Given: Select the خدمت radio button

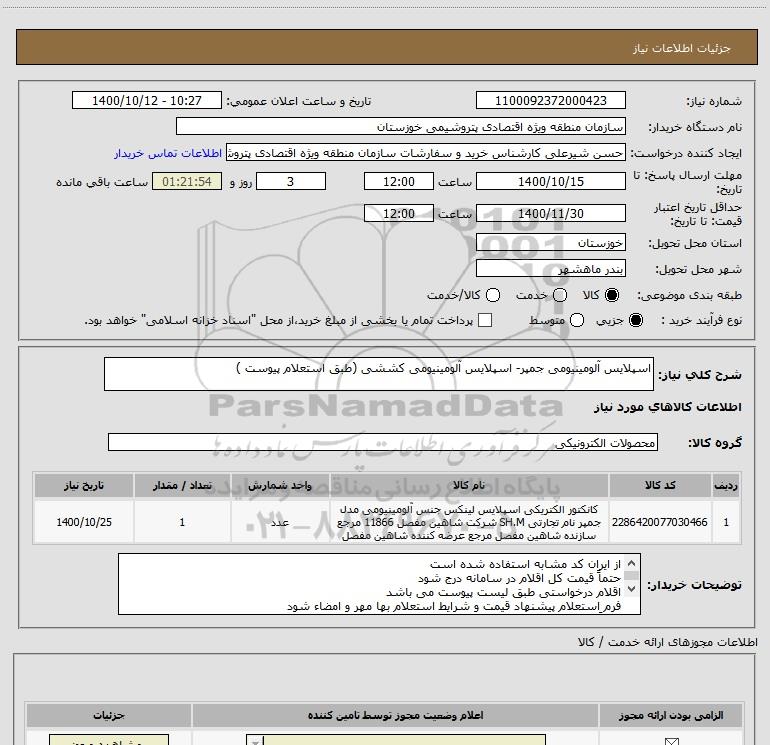Looking at the screenshot, I should (x=560, y=295).
